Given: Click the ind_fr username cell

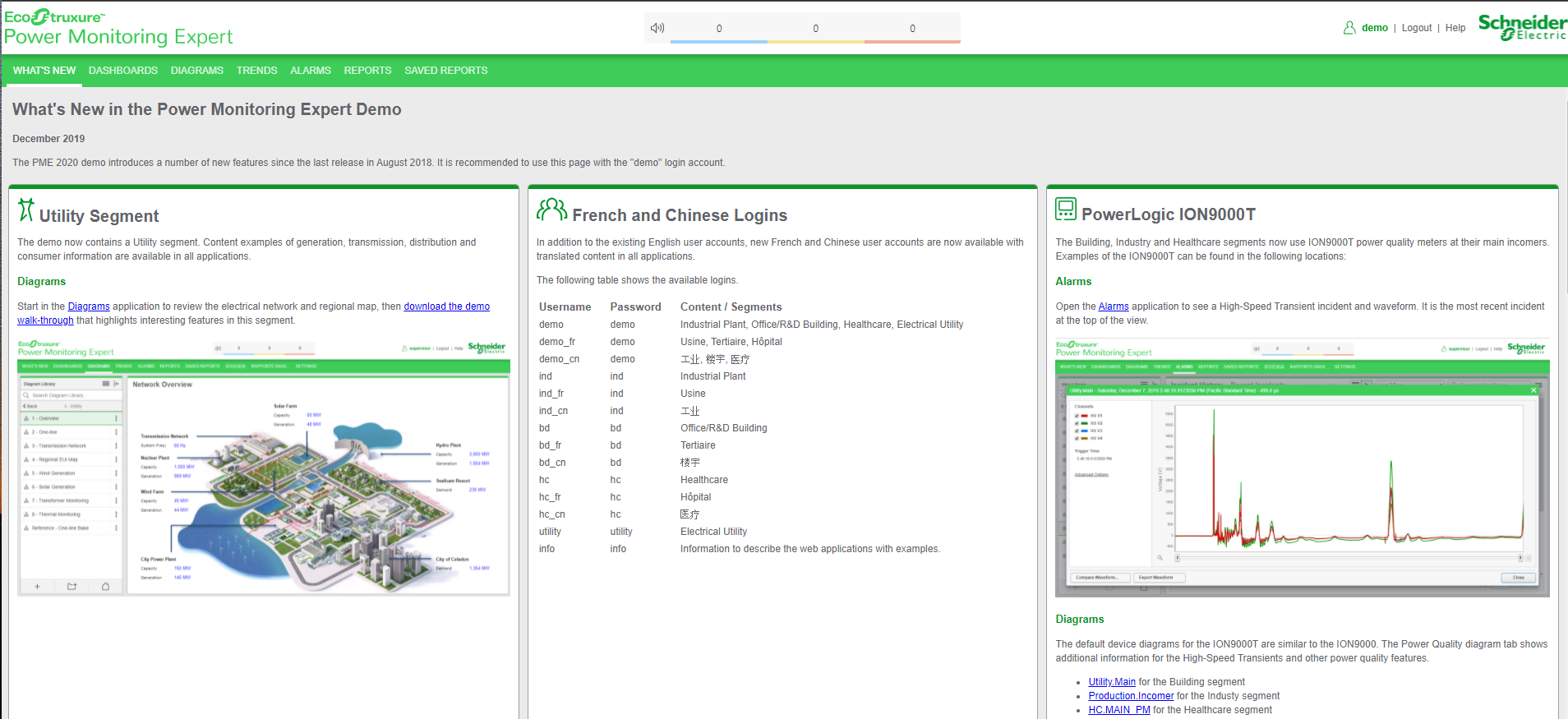Looking at the screenshot, I should 551,394.
